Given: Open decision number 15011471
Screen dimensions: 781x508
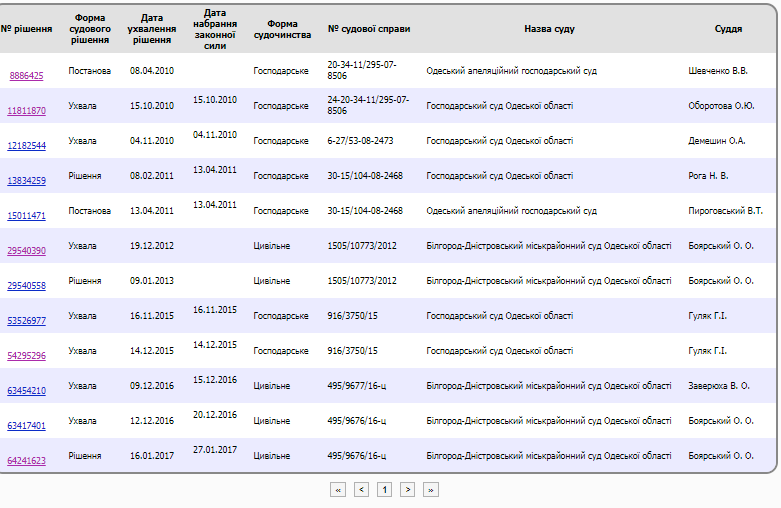Looking at the screenshot, I should tap(26, 216).
